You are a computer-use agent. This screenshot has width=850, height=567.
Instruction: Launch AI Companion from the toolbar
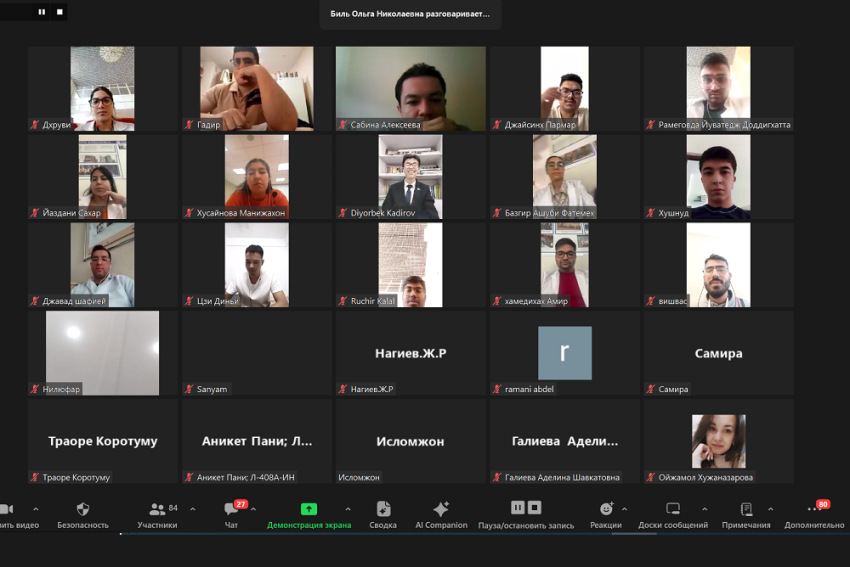[440, 510]
